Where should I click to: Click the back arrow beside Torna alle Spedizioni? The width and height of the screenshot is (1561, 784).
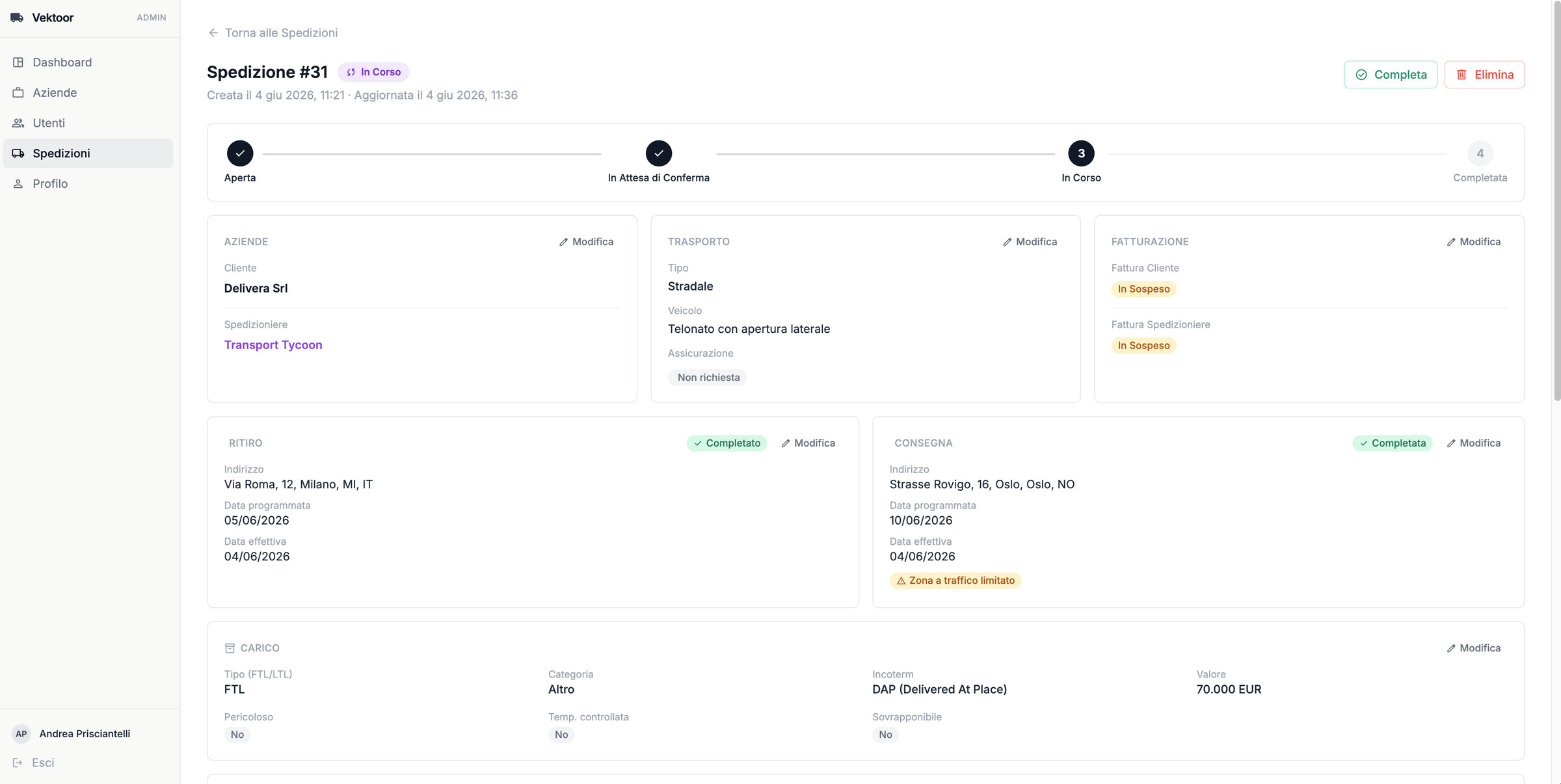coord(213,33)
